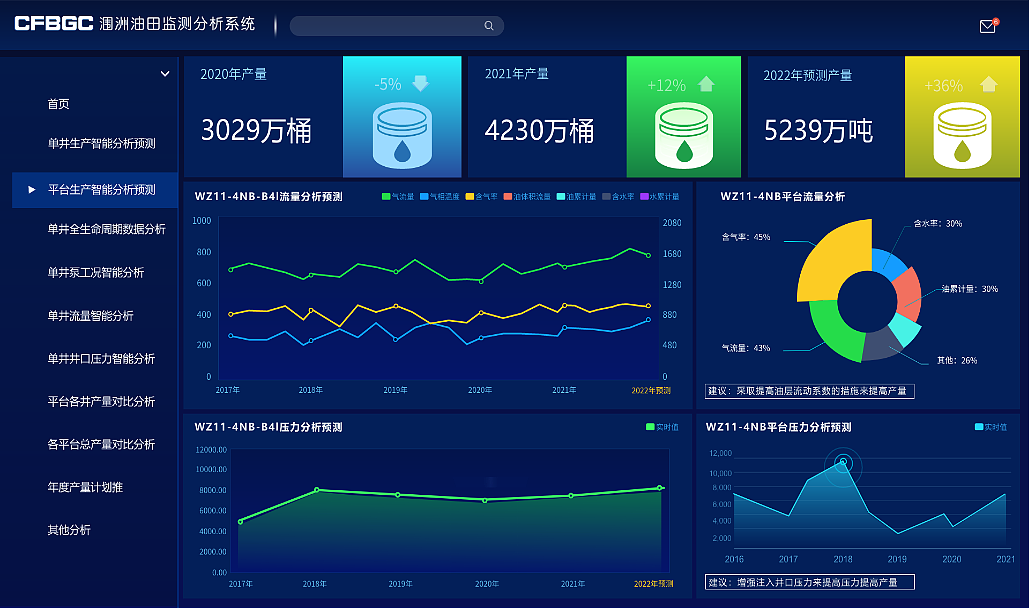Click the WZ11-4NB平台流量分析 chart title
Screen dimensions: 1030x610
(782, 196)
